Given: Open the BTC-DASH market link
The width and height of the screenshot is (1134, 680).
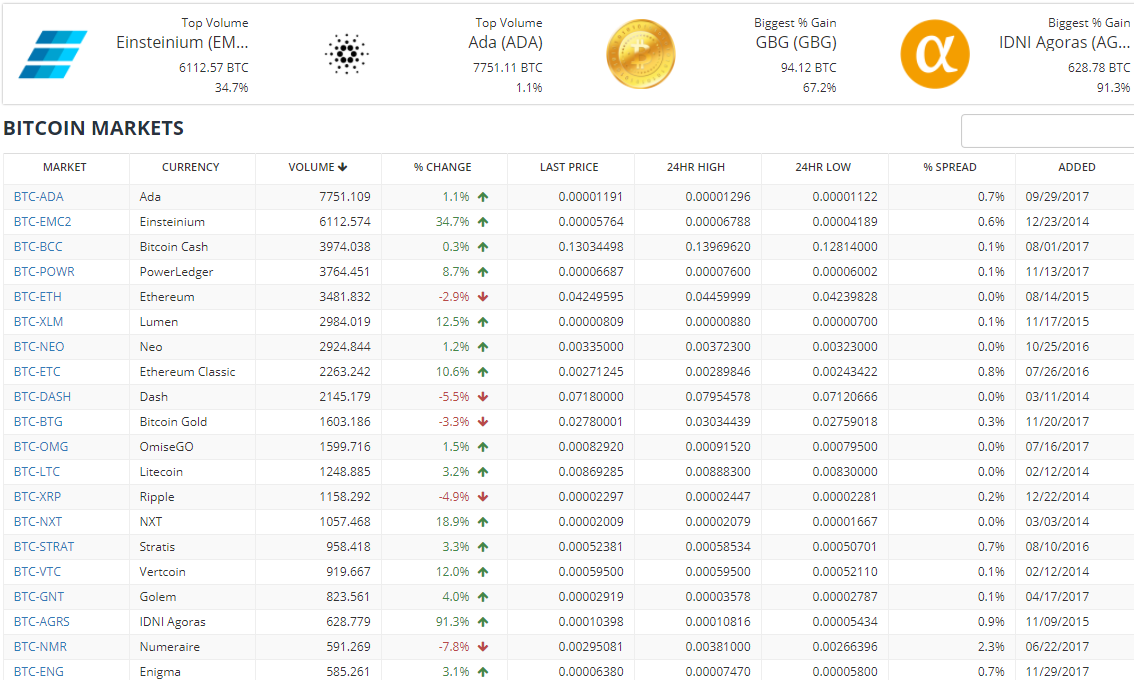Looking at the screenshot, I should (42, 396).
